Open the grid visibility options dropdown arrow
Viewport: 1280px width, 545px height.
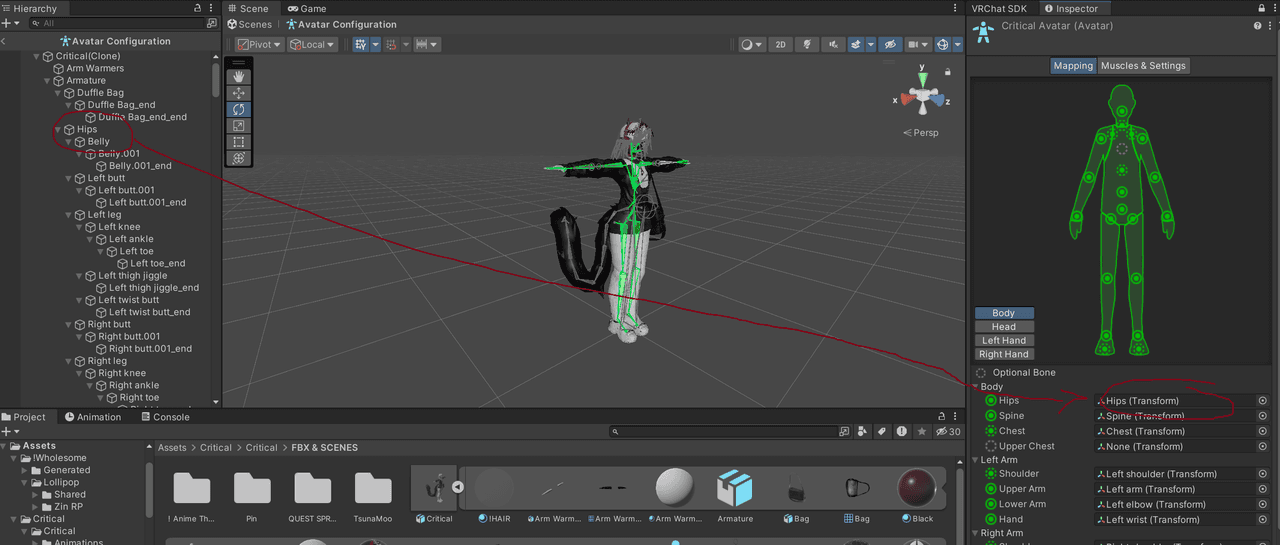coord(375,44)
